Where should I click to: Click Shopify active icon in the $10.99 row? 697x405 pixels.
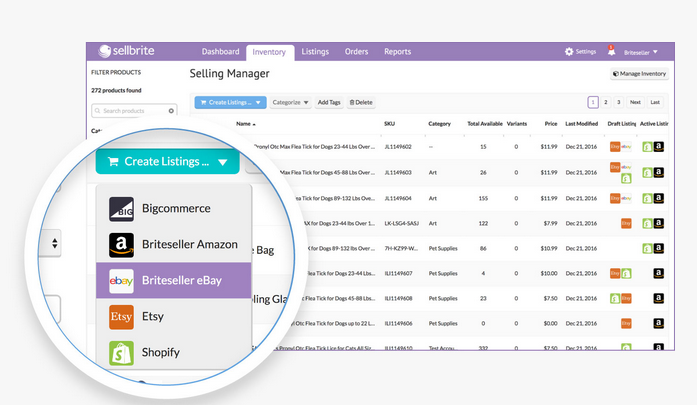[647, 249]
